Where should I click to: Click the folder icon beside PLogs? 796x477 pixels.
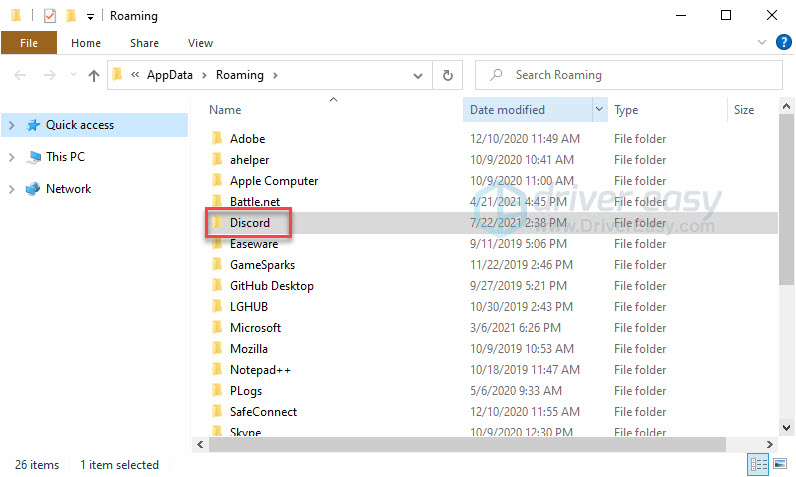(x=217, y=390)
